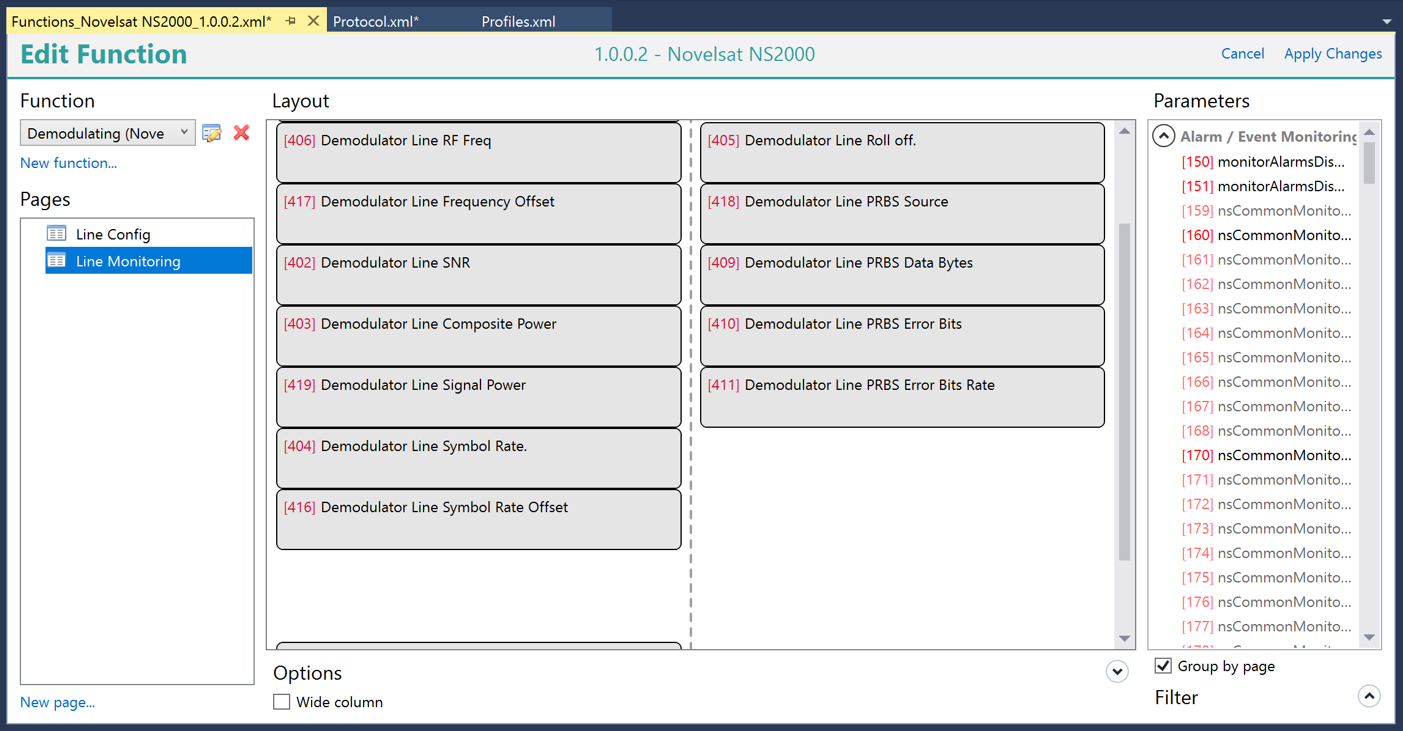Select [402] Demodulator Line SNR block
1403x731 pixels.
(x=479, y=274)
